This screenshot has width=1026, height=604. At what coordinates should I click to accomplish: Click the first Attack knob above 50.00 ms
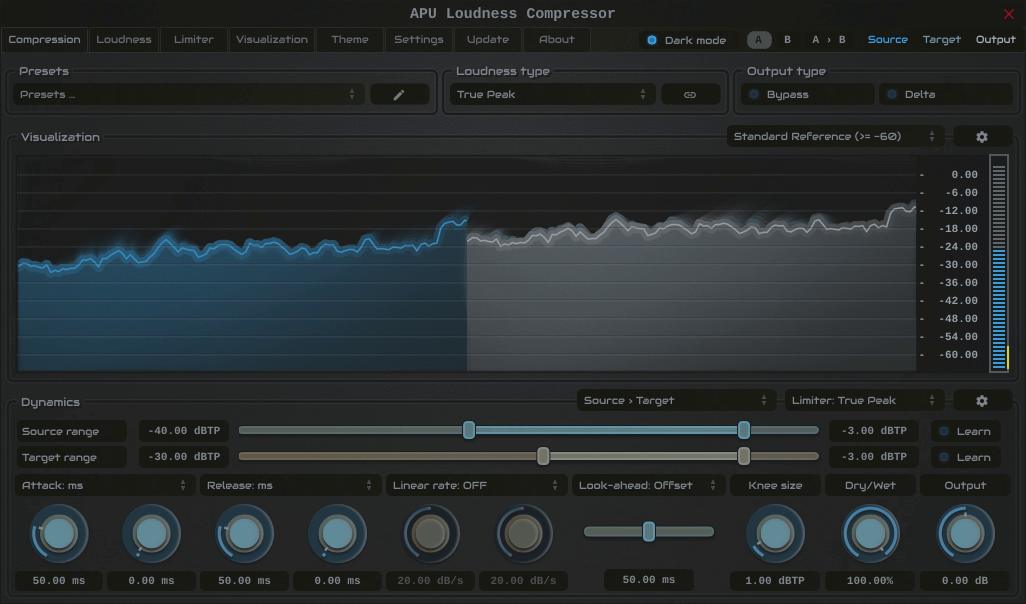coord(59,534)
